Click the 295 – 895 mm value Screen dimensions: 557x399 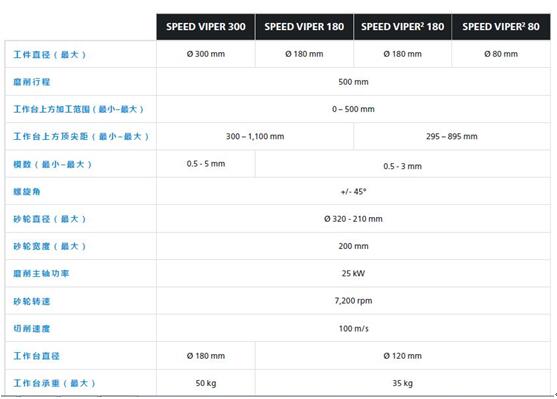click(x=452, y=136)
